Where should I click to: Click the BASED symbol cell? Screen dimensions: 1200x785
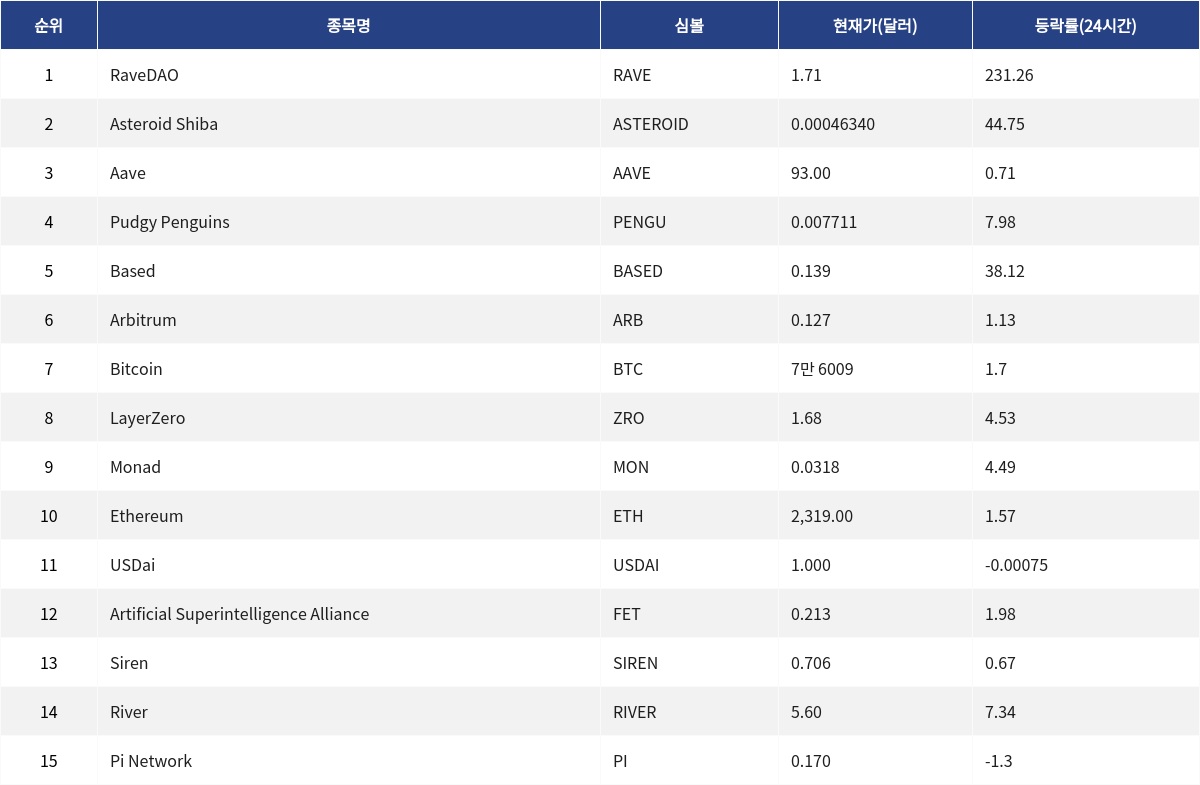638,271
